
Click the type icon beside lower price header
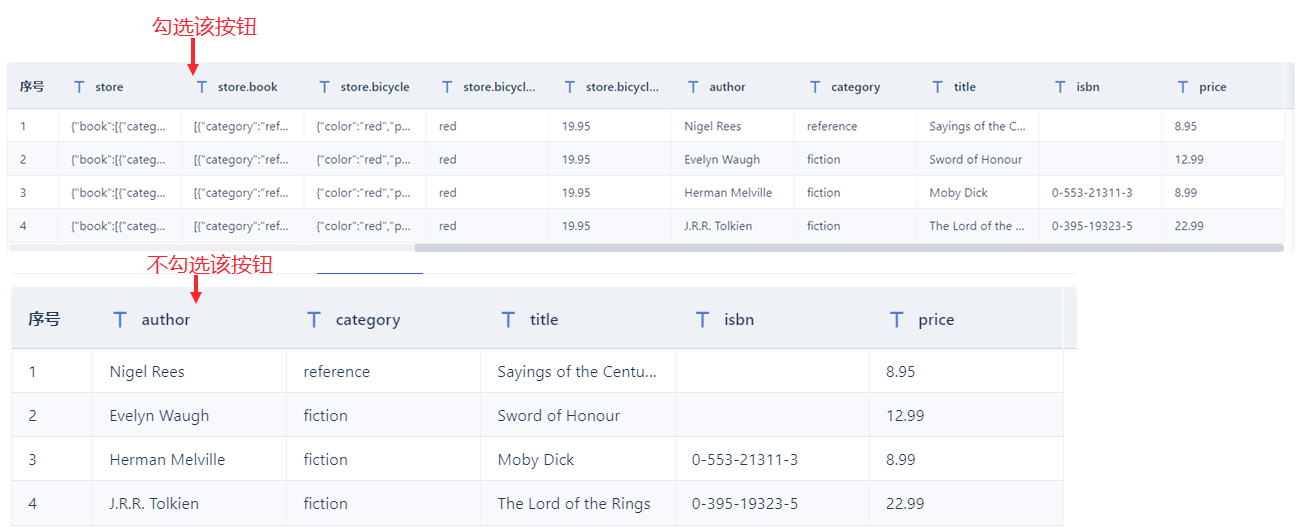pos(897,320)
